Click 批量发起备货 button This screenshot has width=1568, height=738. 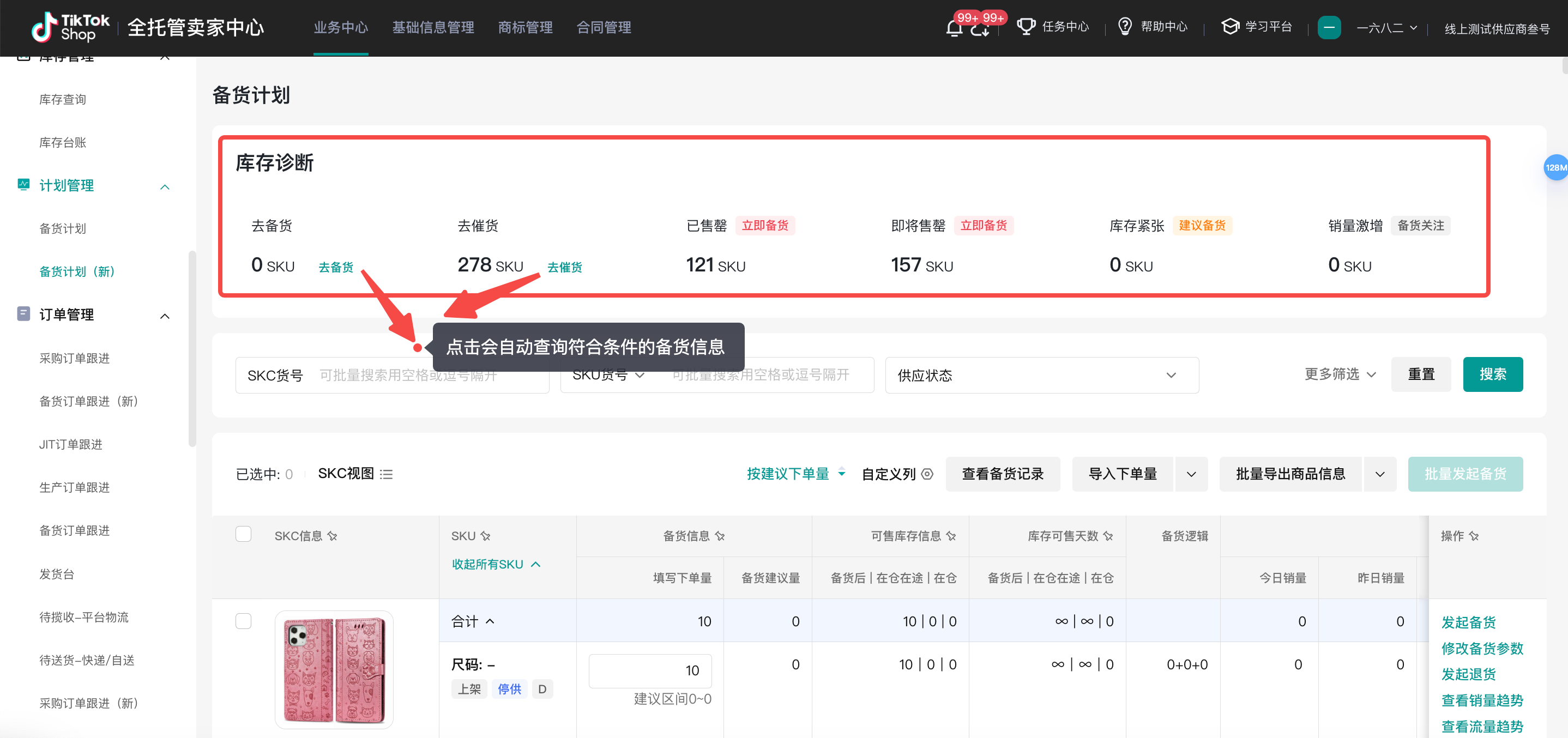pyautogui.click(x=1465, y=474)
